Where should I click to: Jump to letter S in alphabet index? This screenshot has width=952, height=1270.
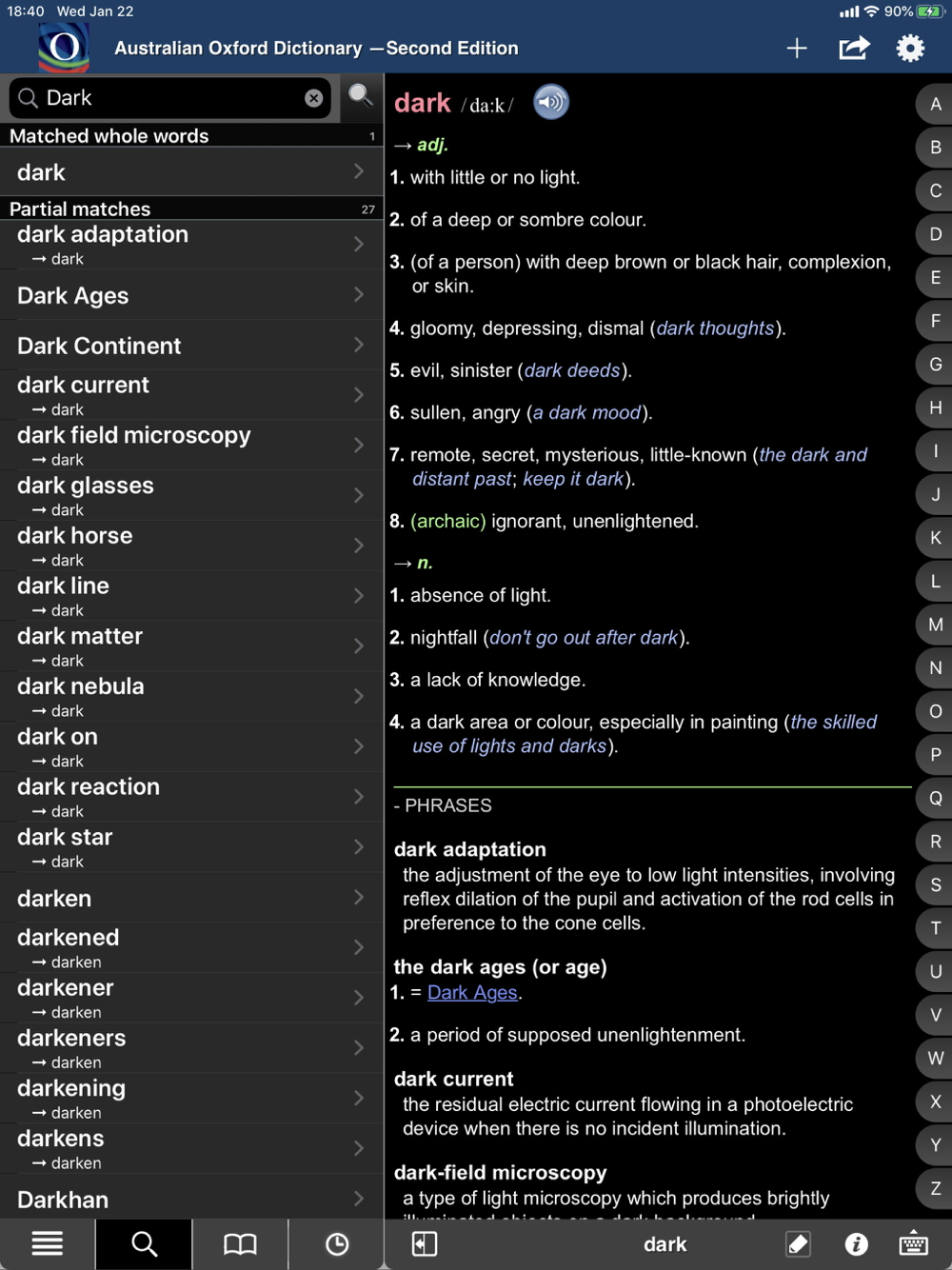(935, 884)
